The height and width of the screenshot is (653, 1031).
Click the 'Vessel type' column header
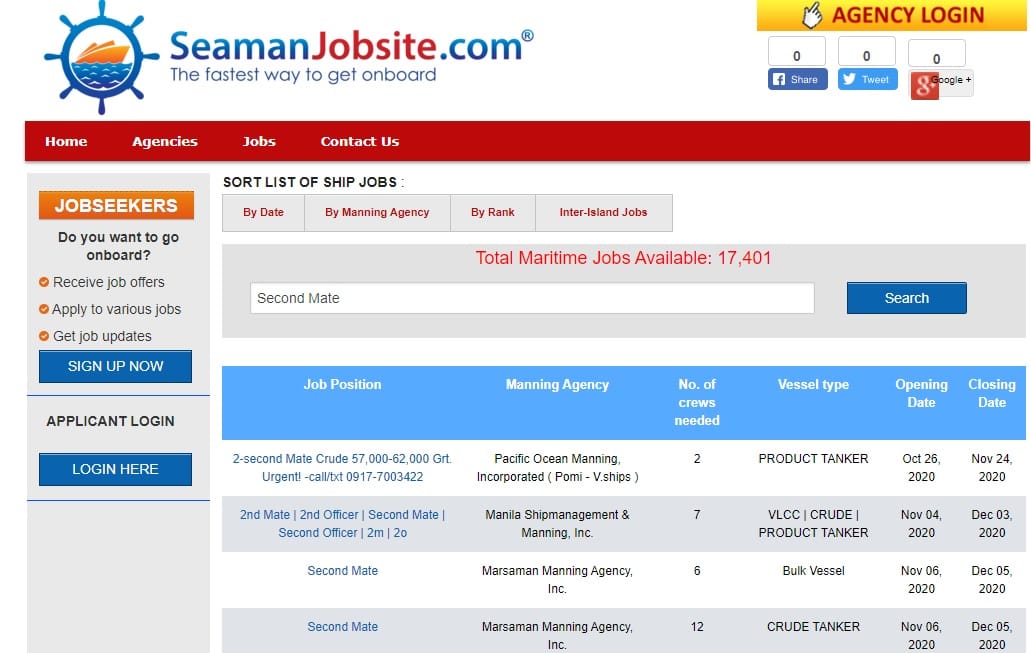pyautogui.click(x=813, y=385)
